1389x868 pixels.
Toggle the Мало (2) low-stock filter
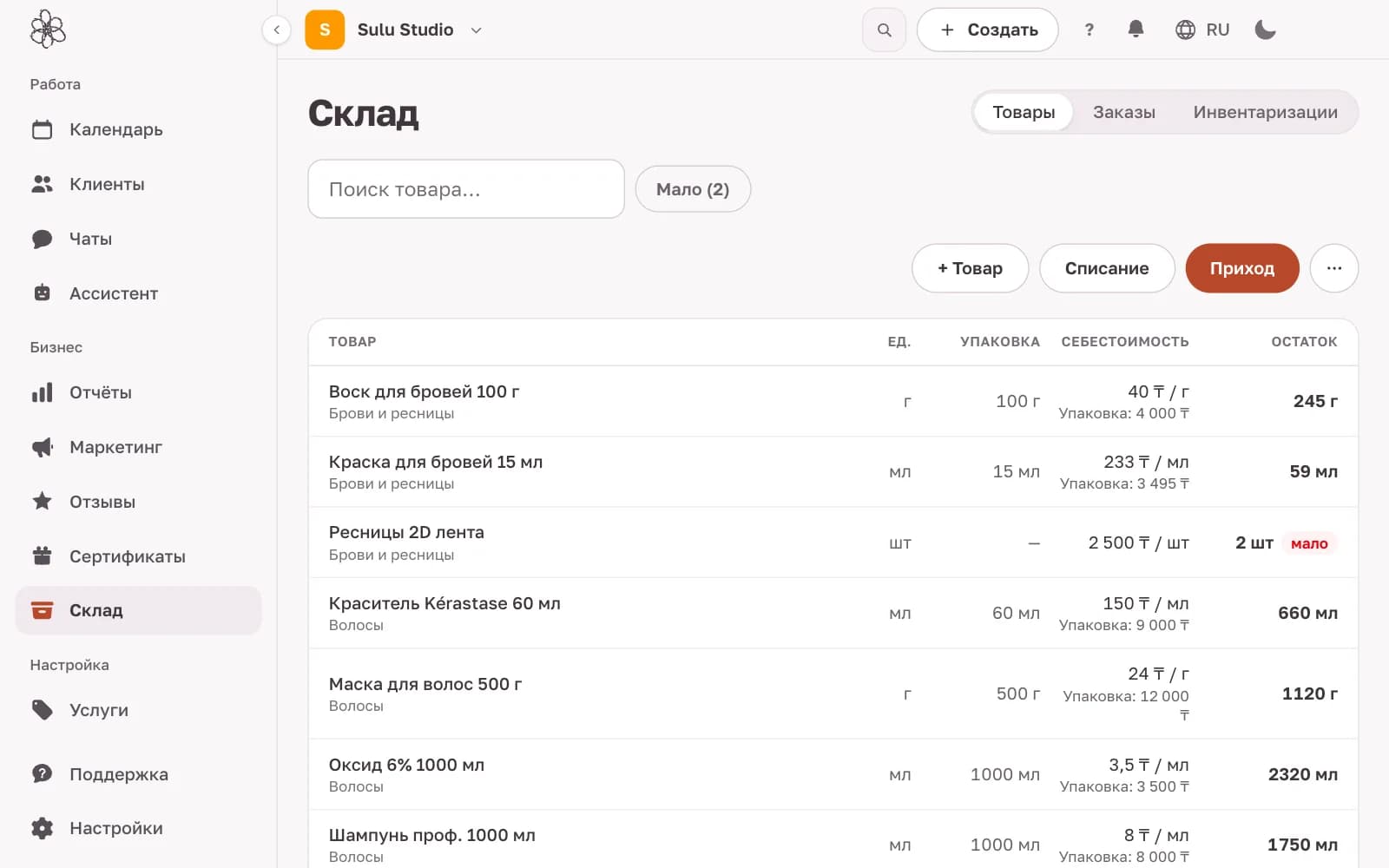(693, 189)
